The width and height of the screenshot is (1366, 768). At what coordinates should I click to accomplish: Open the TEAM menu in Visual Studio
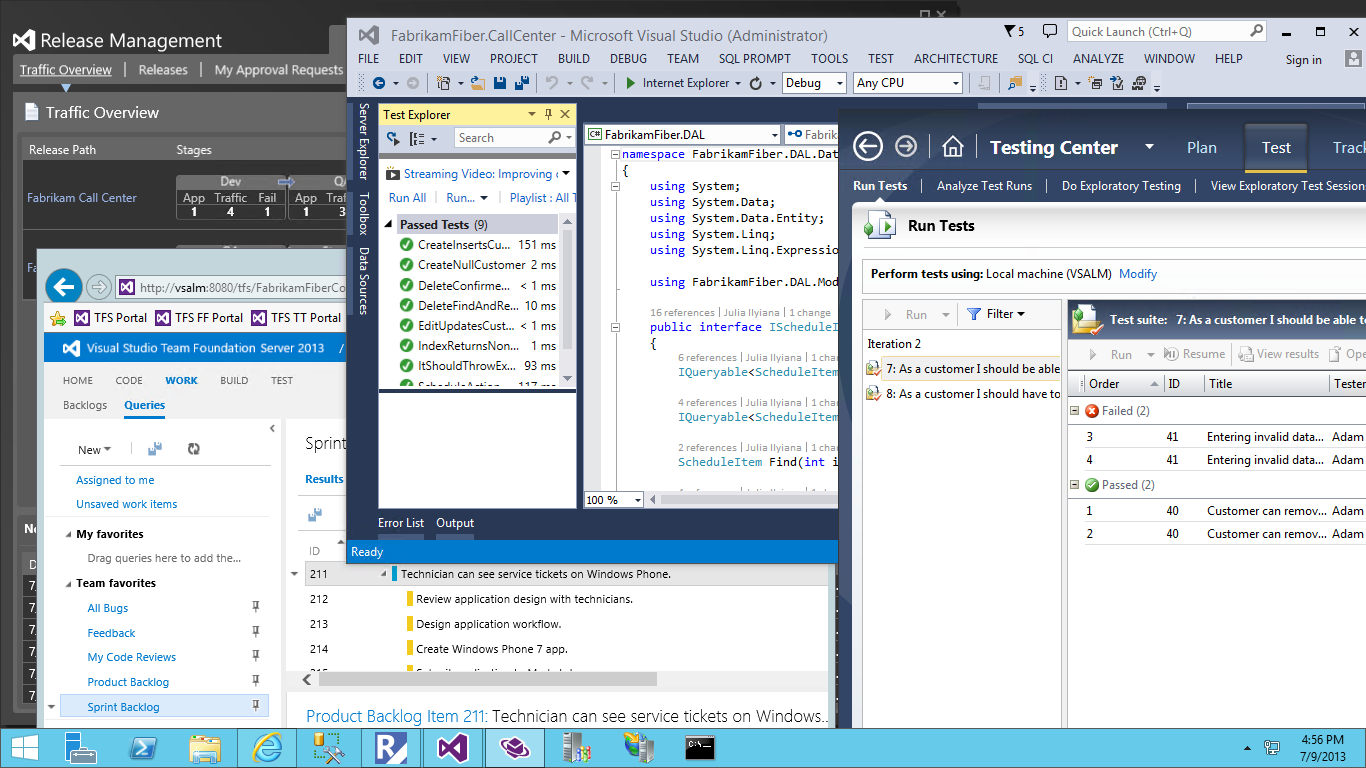point(683,59)
